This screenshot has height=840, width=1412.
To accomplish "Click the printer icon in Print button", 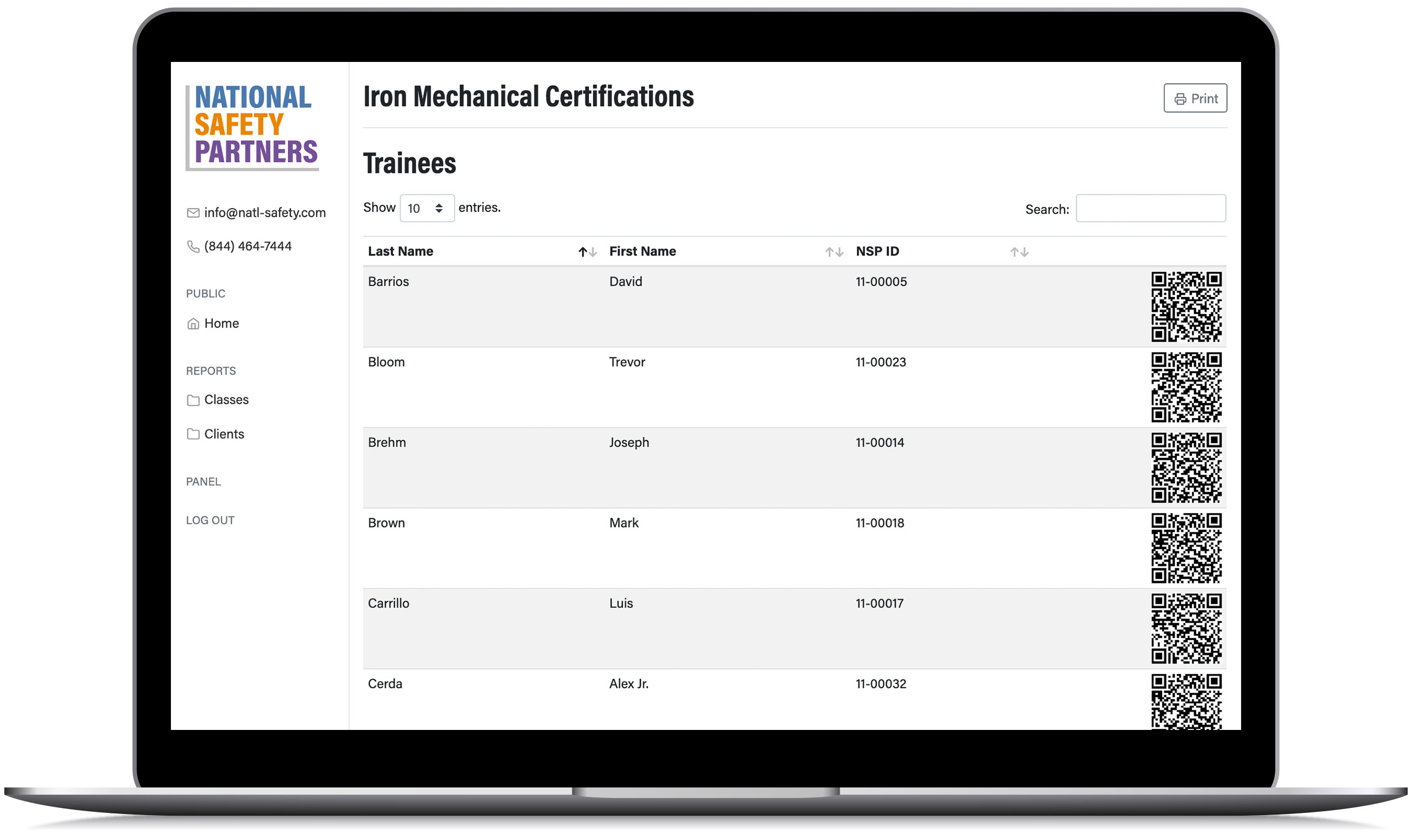I will [1180, 99].
